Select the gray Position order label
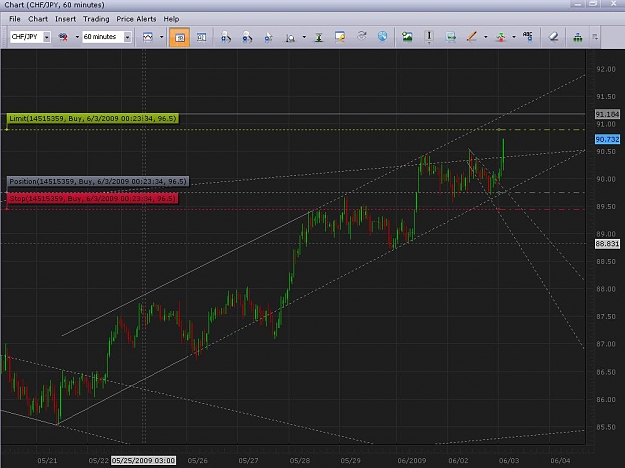Image resolution: width=625 pixels, height=468 pixels. [x=98, y=181]
